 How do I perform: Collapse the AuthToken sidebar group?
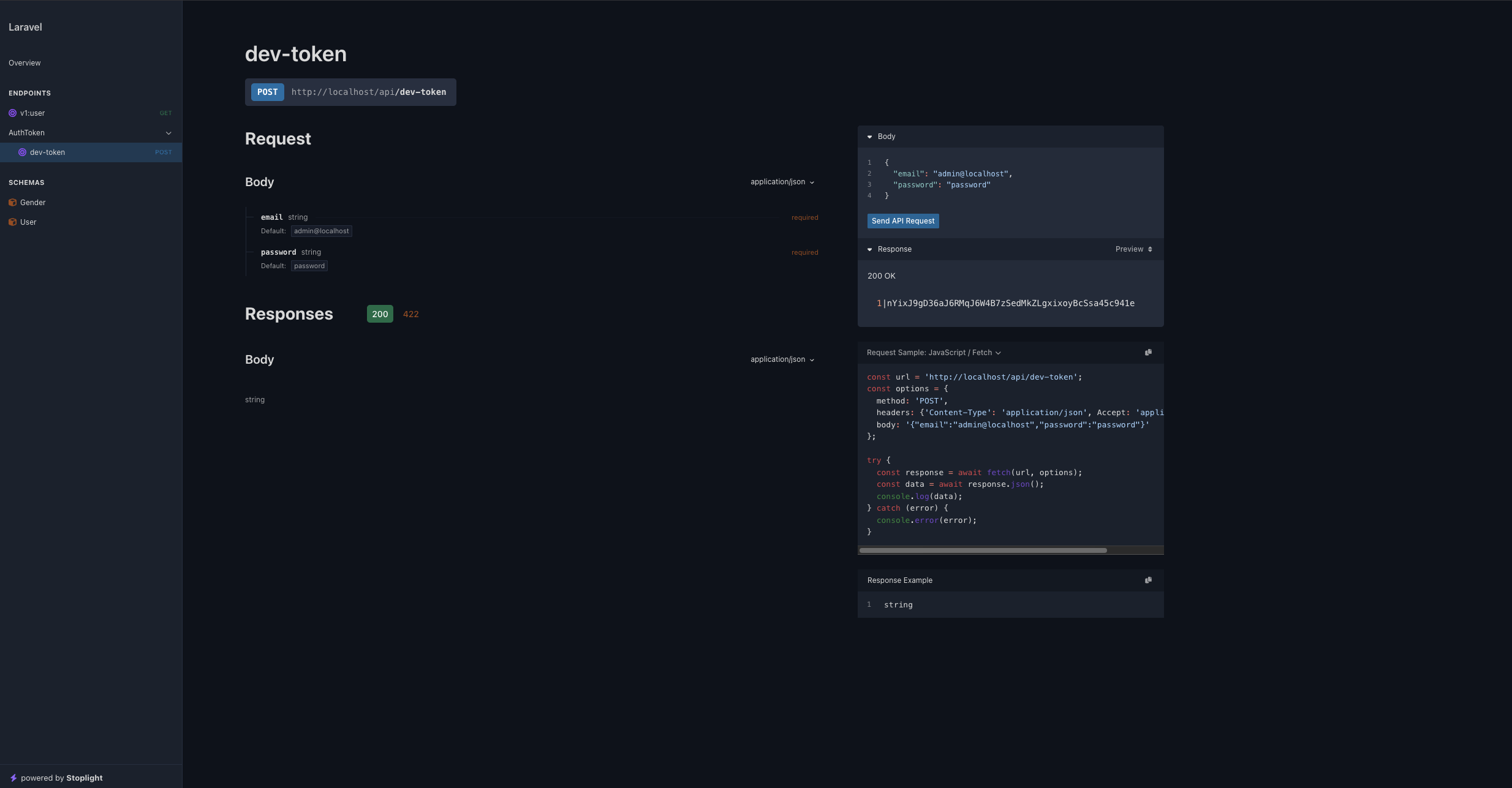[168, 133]
